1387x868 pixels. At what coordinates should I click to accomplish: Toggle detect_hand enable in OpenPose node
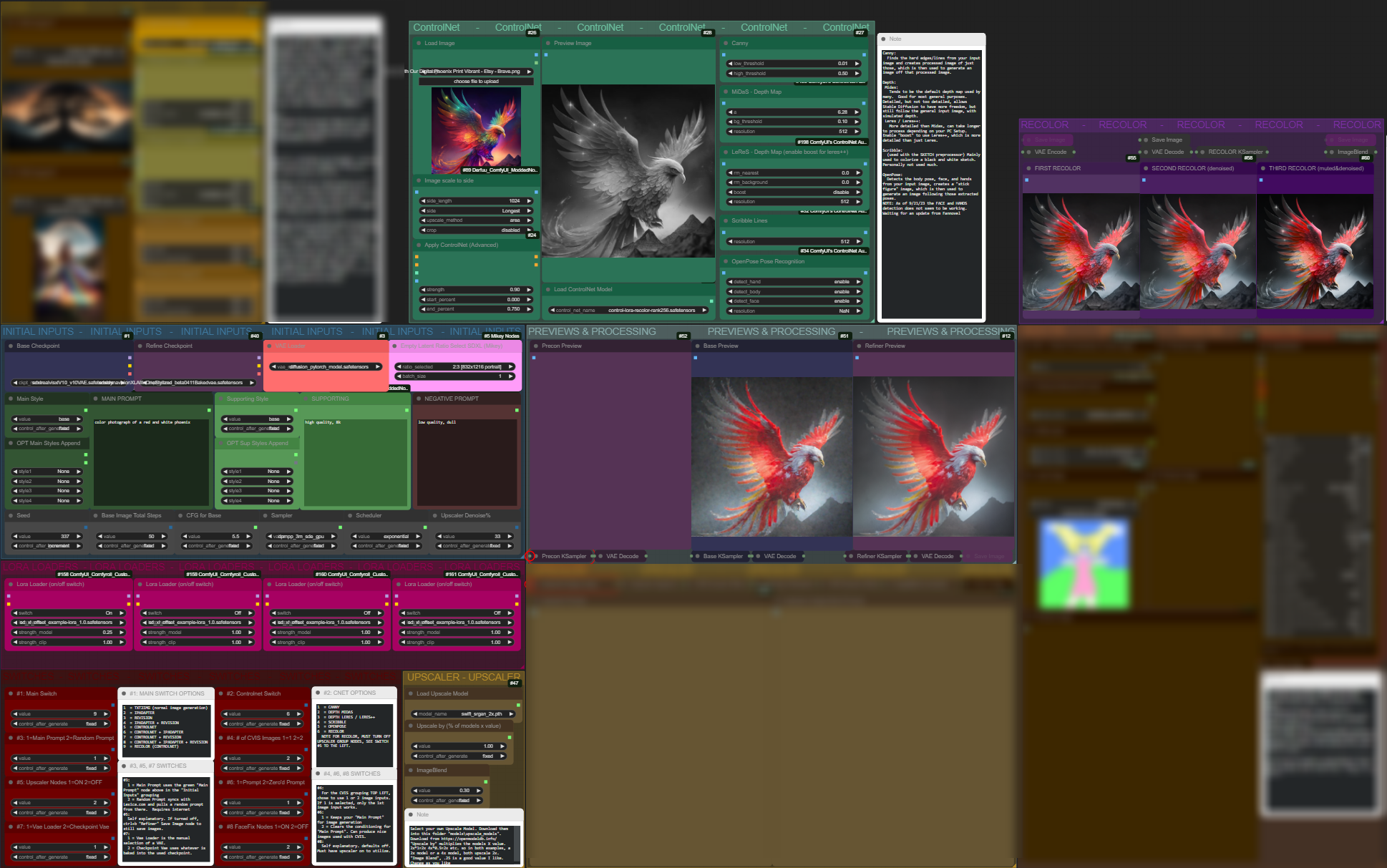[x=793, y=282]
